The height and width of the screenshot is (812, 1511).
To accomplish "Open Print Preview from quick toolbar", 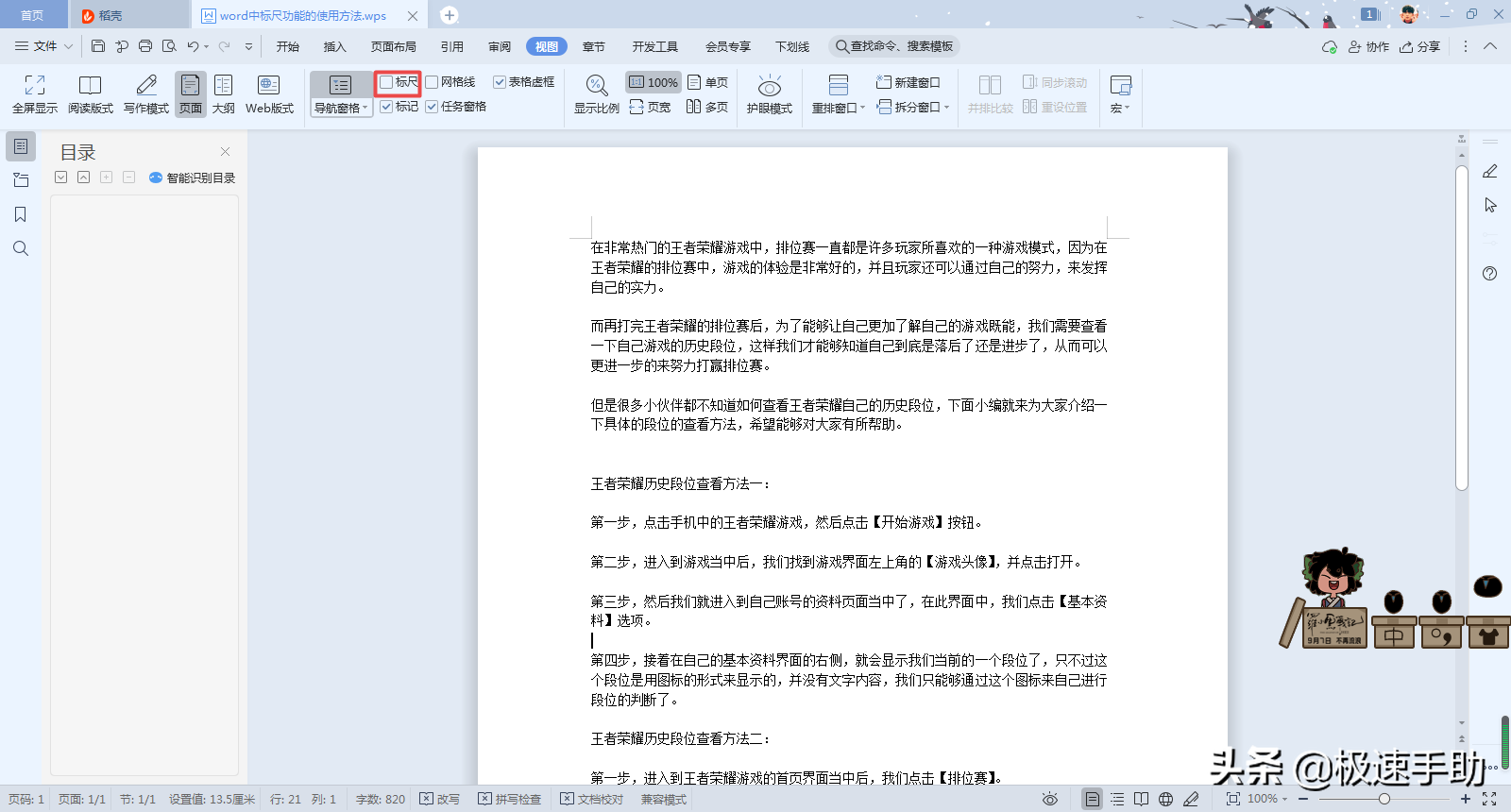I will click(x=169, y=46).
